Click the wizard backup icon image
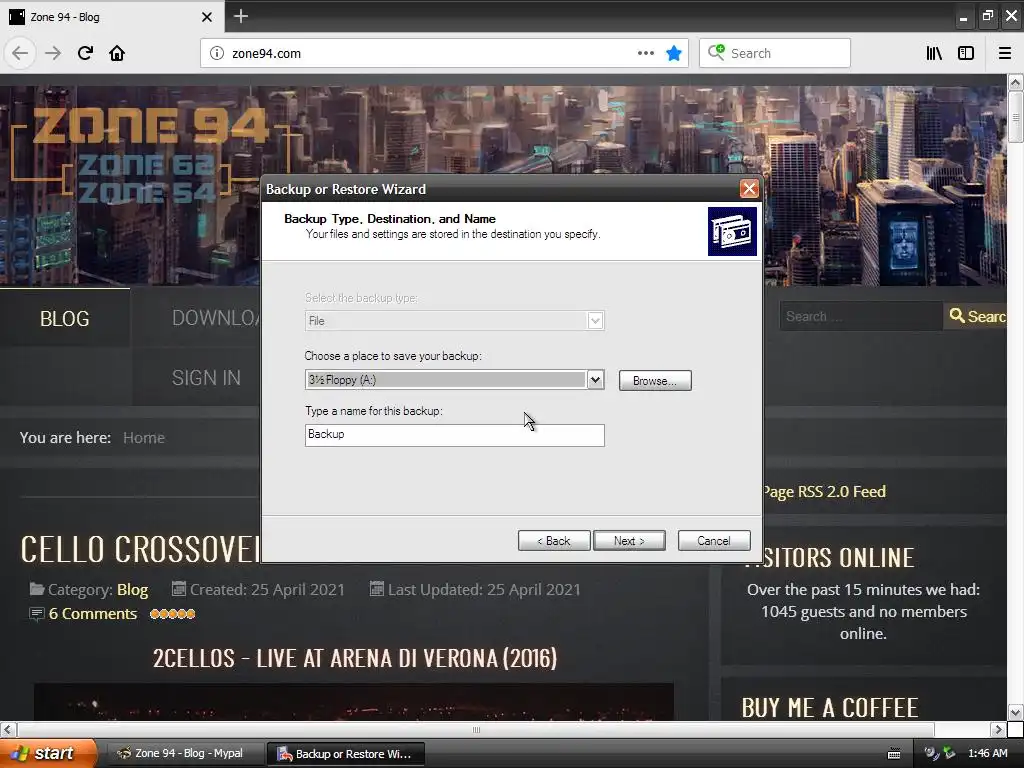This screenshot has height=768, width=1024. [x=732, y=231]
